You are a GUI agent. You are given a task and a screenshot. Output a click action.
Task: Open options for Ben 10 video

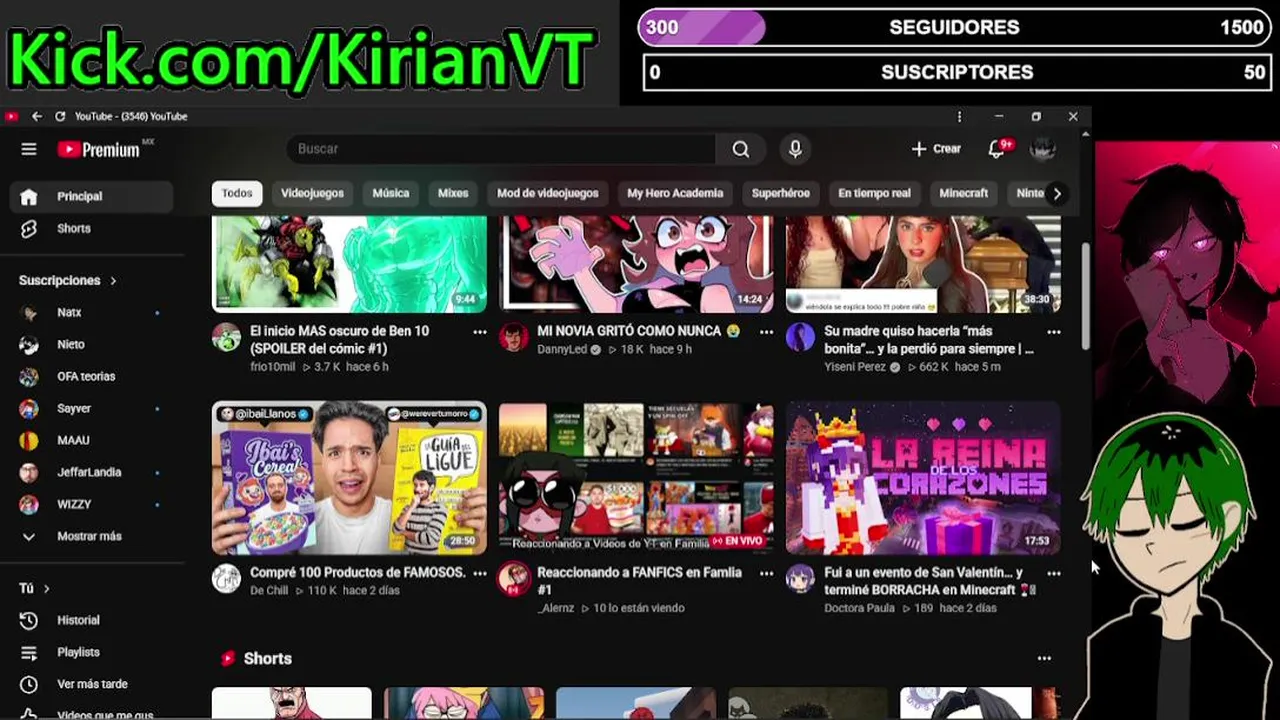pyautogui.click(x=480, y=332)
